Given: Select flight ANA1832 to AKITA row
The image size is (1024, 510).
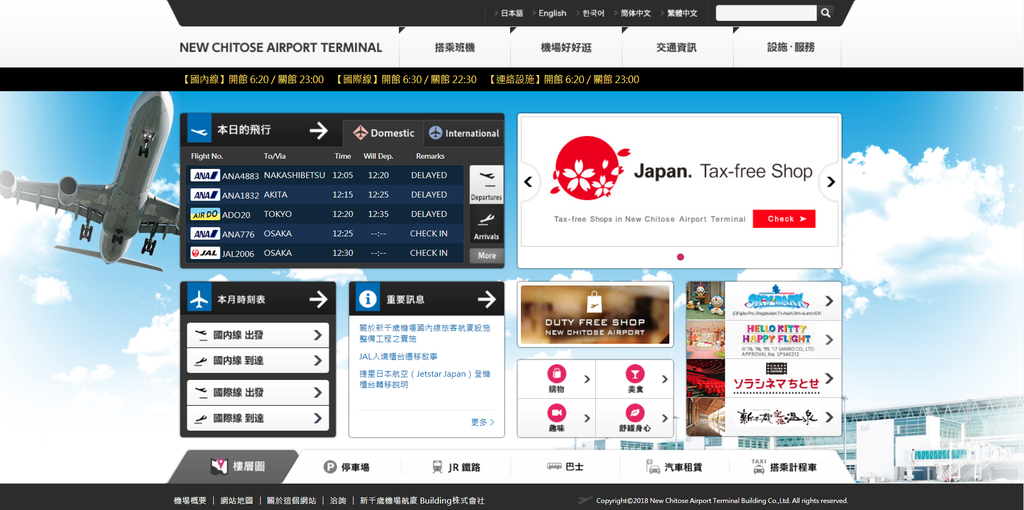Looking at the screenshot, I should [x=325, y=195].
